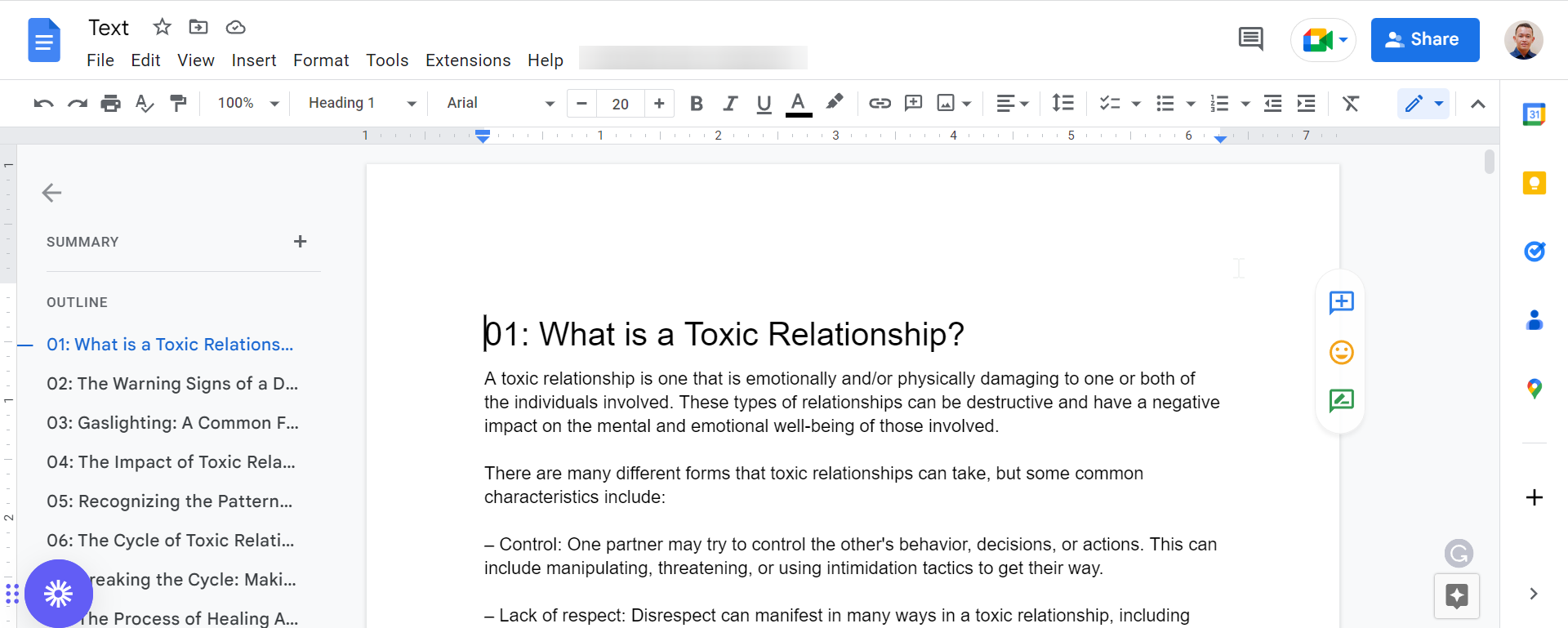Suggest edits from margin icon

(x=1341, y=400)
